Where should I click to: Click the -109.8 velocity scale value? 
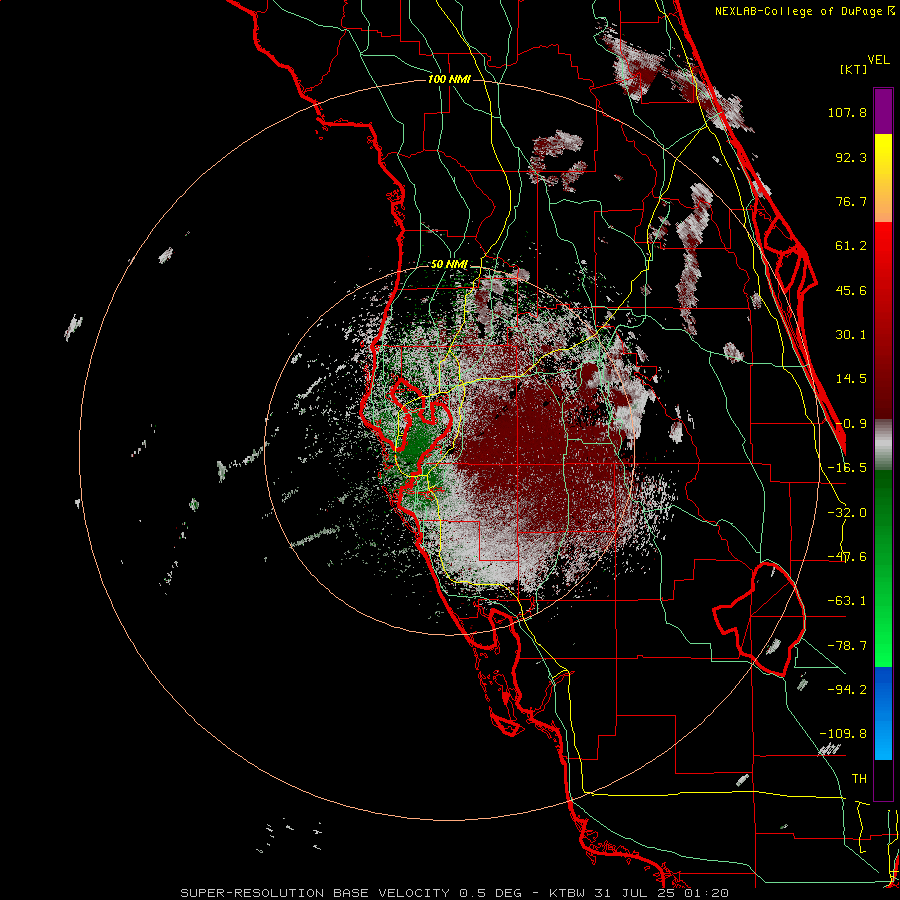pos(843,734)
